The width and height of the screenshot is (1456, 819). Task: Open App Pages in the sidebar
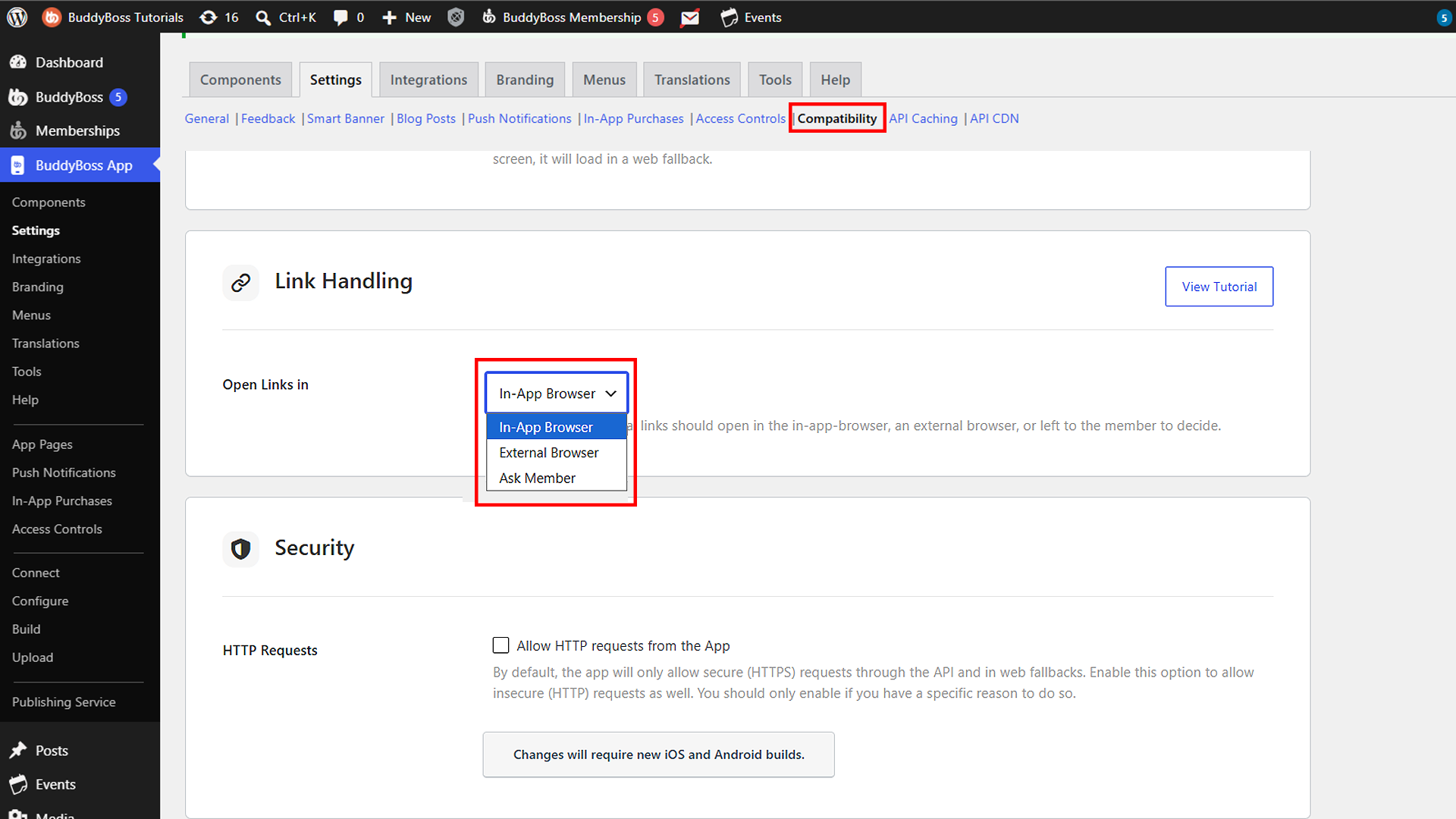coord(42,444)
